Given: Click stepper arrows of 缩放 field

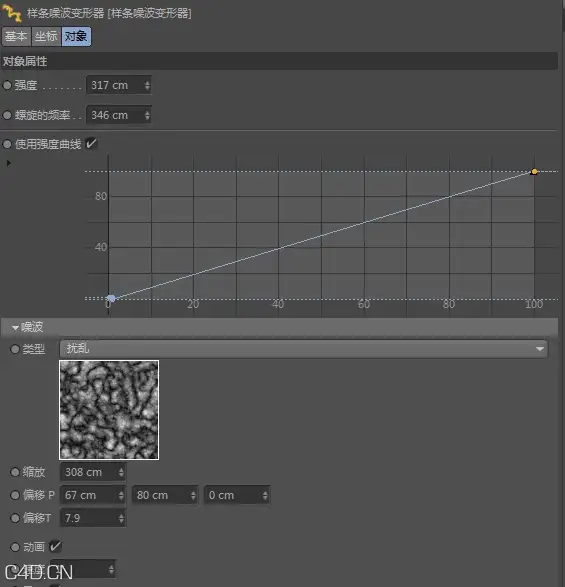Looking at the screenshot, I should point(121,472).
